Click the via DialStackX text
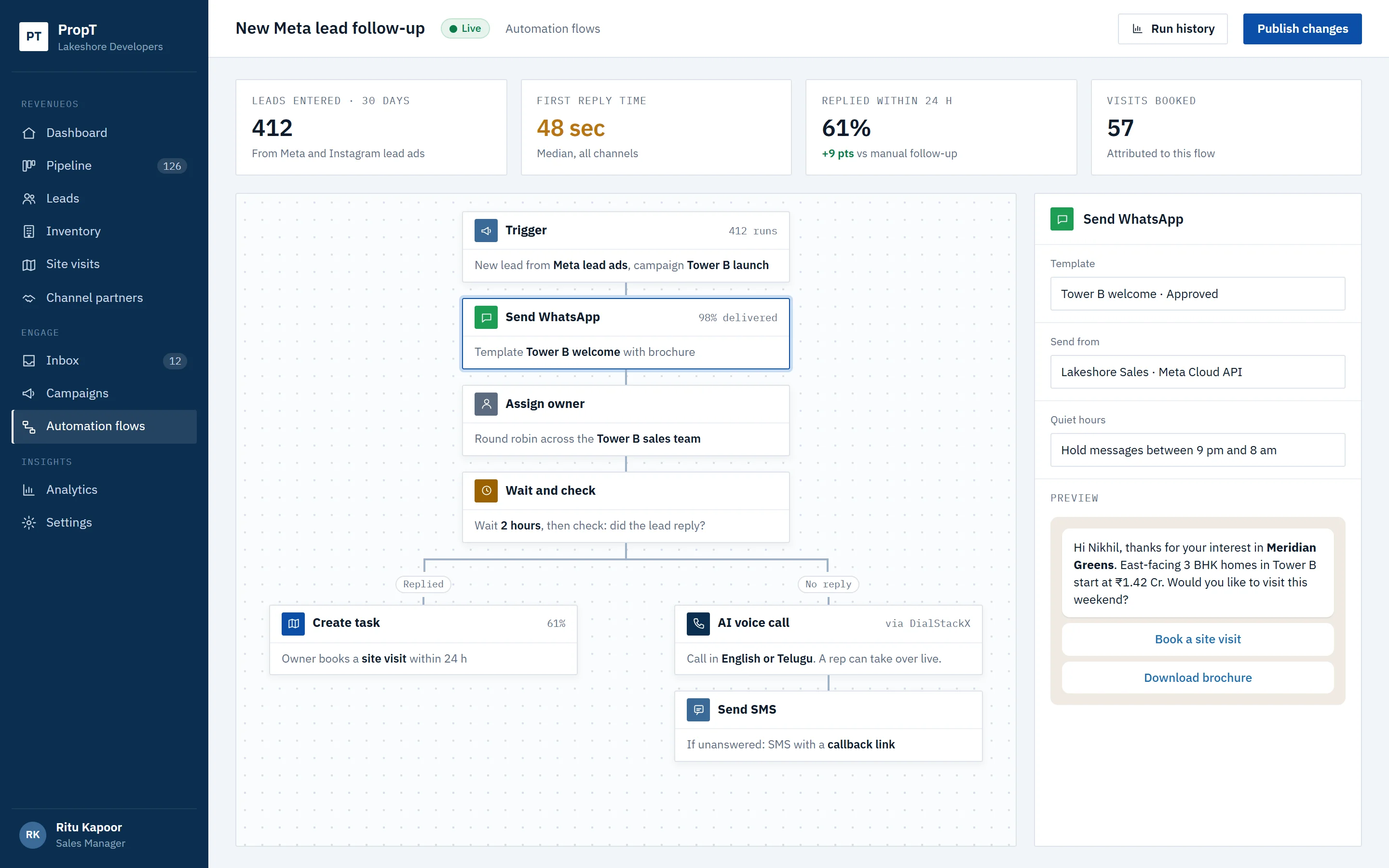This screenshot has height=868, width=1389. tap(927, 624)
